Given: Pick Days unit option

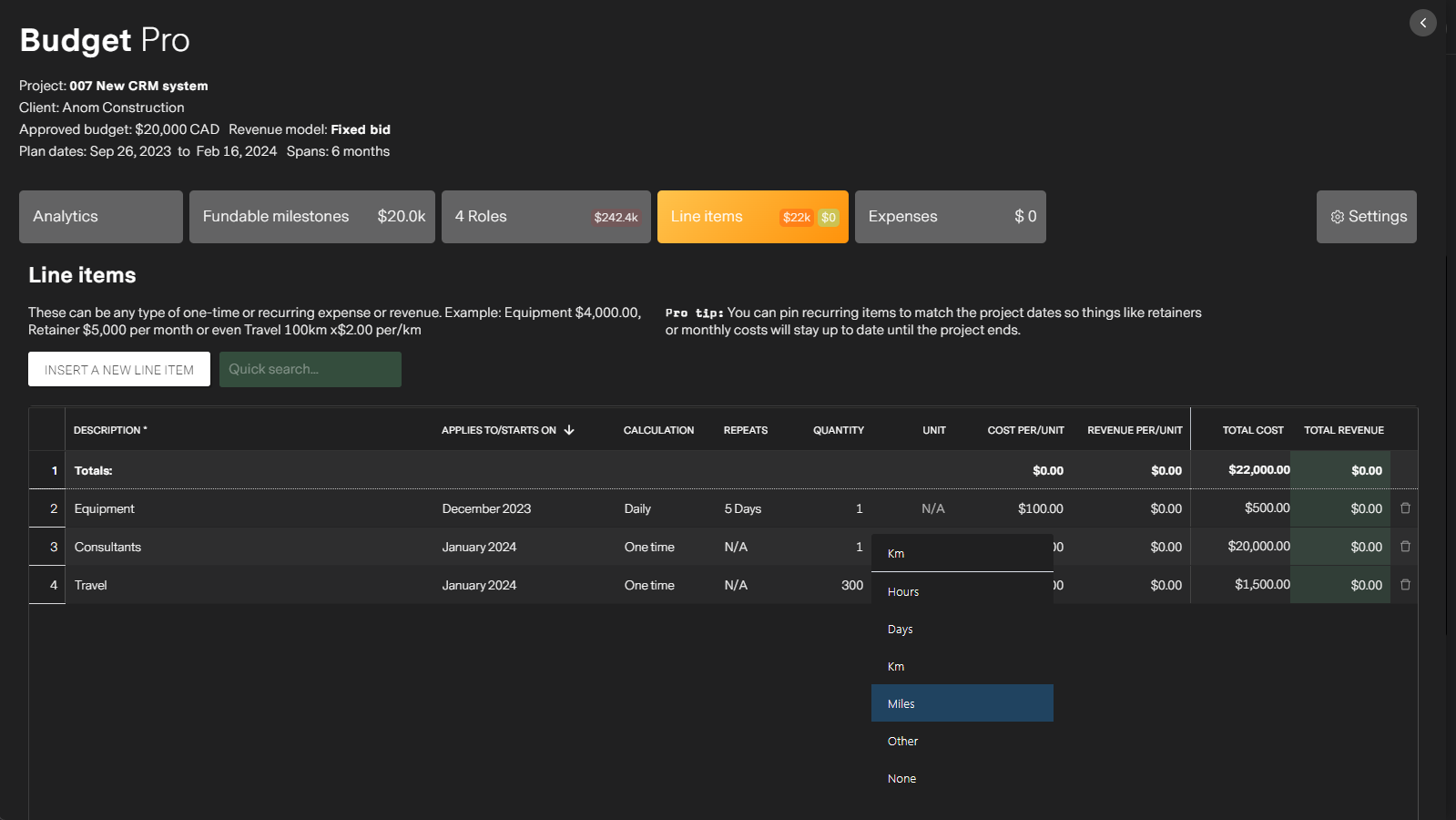Looking at the screenshot, I should [x=962, y=629].
